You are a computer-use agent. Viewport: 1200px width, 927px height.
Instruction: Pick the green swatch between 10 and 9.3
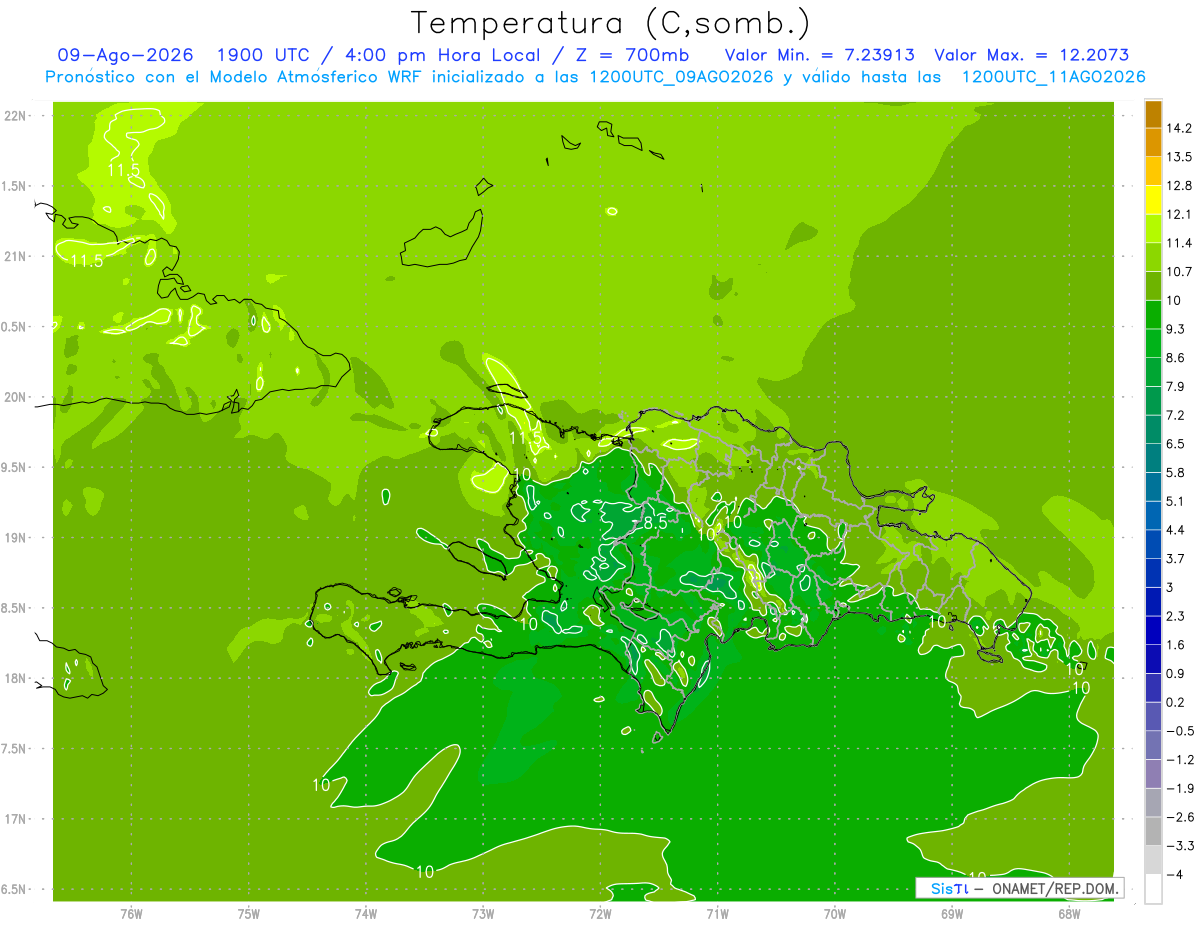pyautogui.click(x=1153, y=315)
